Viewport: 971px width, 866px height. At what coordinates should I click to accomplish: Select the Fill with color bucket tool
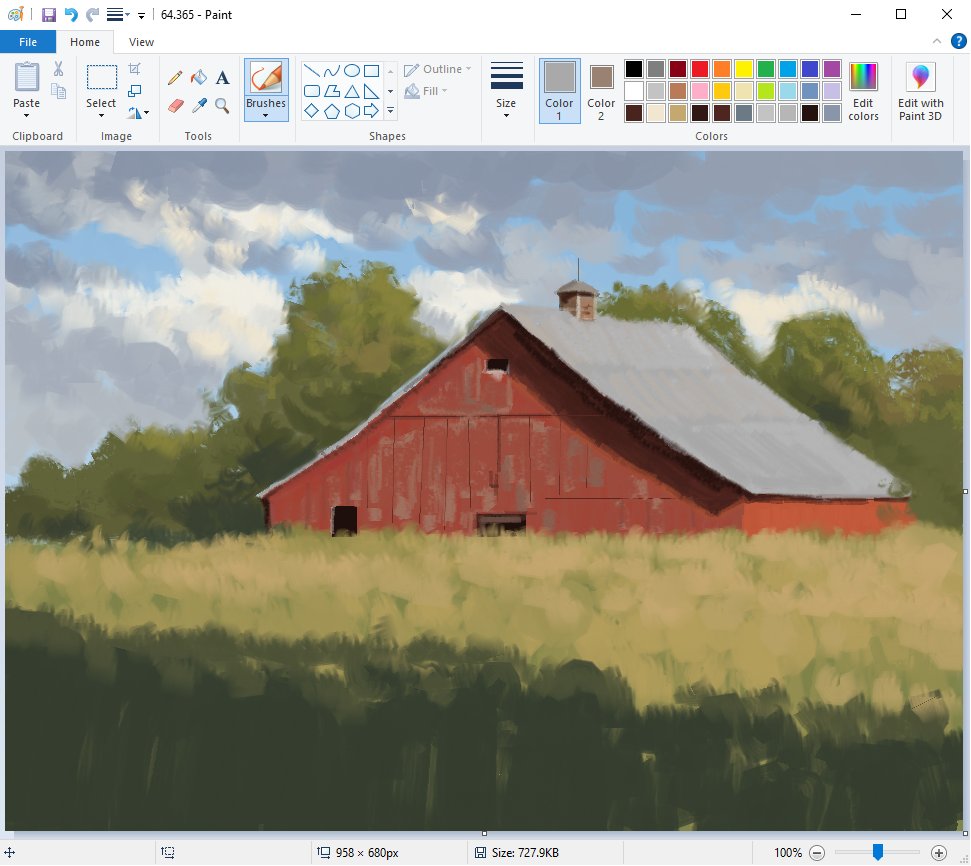pyautogui.click(x=199, y=77)
